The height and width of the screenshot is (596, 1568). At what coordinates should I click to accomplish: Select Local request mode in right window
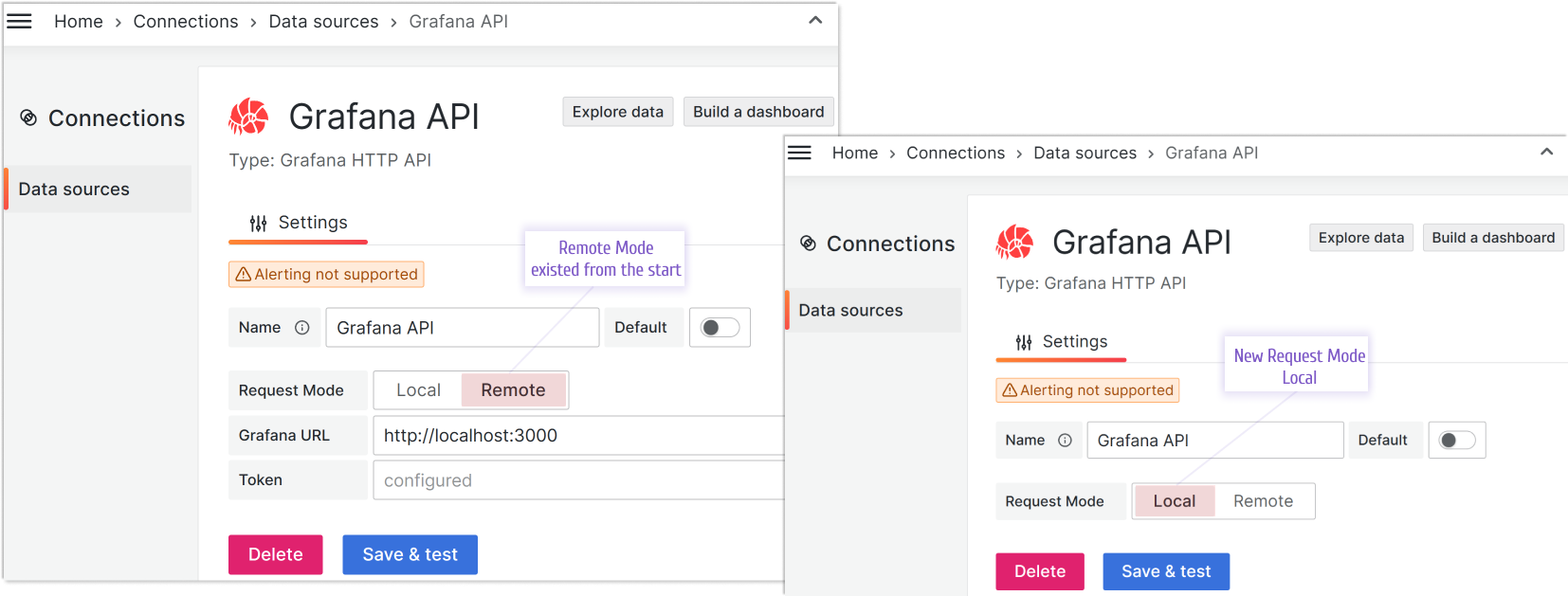1174,501
